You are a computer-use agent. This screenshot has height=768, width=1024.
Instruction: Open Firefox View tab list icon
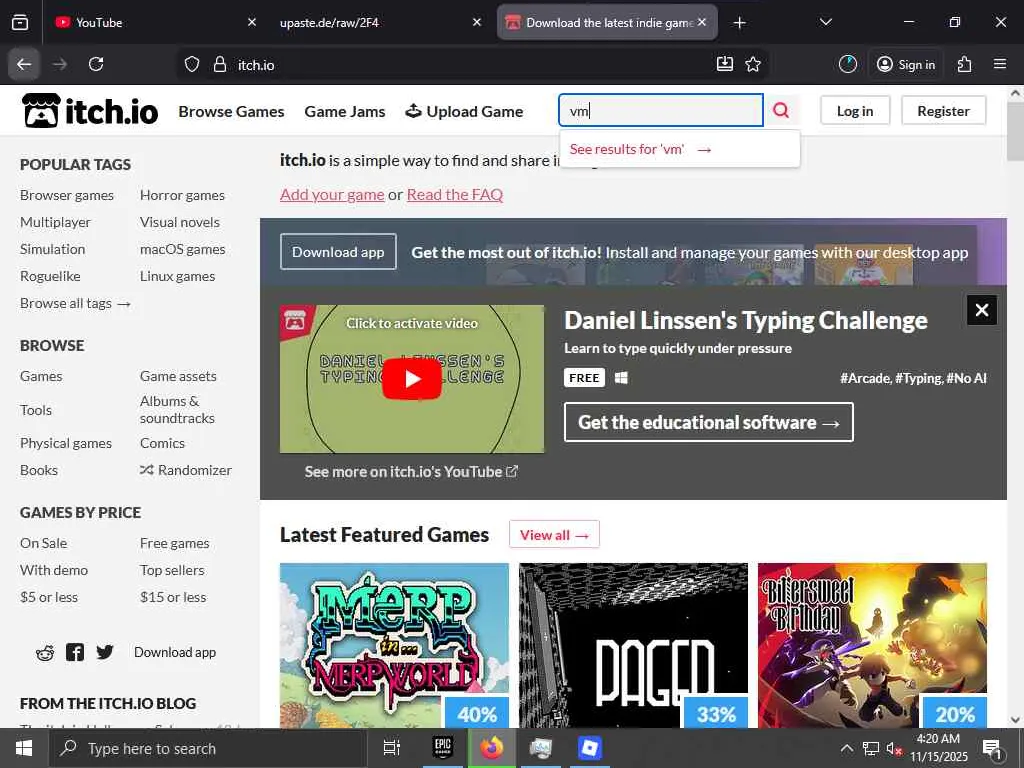[x=20, y=22]
